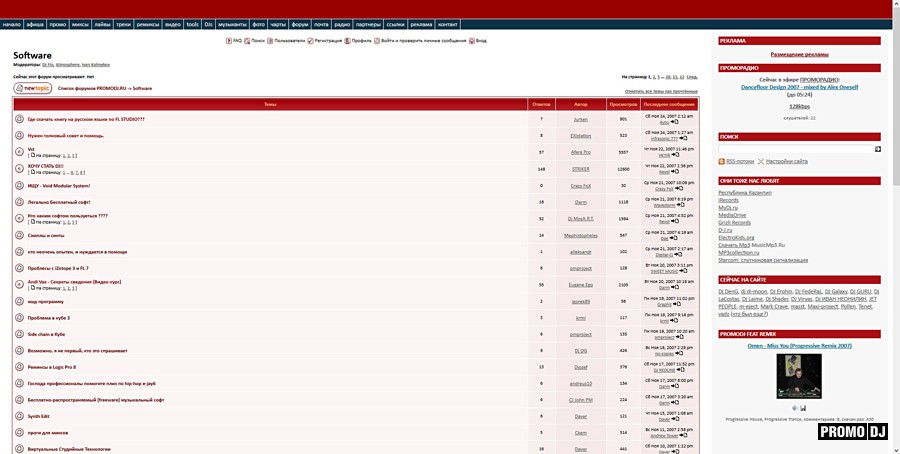Open topic Нужен толковый совет и помощь
Image resolution: width=900 pixels, height=454 pixels.
66,136
